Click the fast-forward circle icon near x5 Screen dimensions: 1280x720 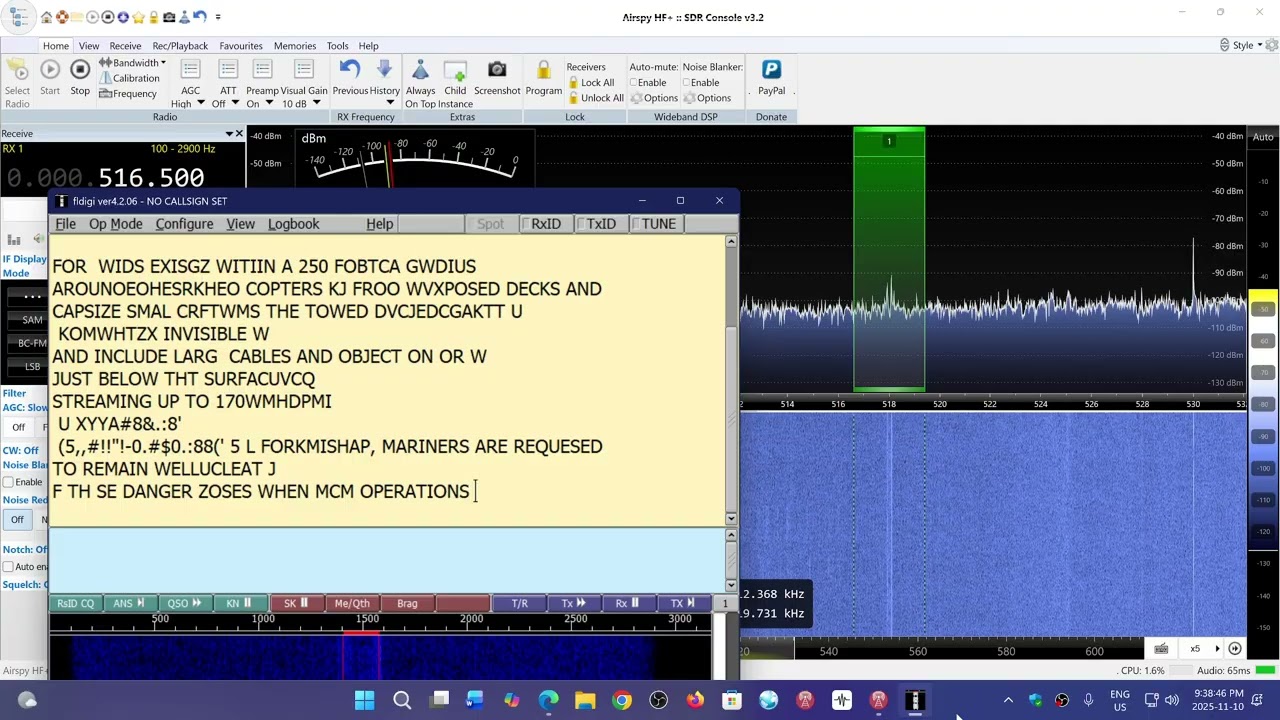coord(1235,649)
